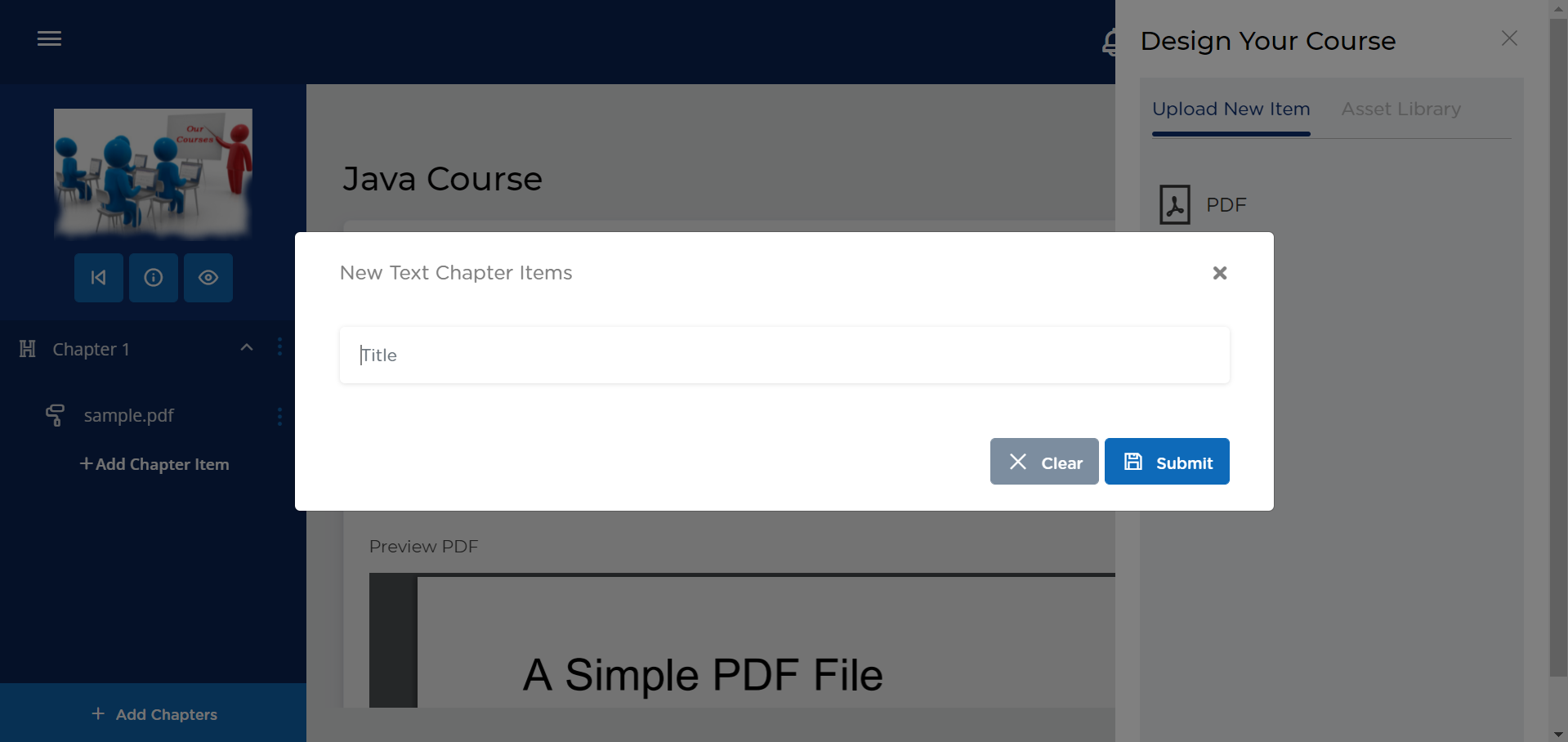This screenshot has height=742, width=1568.
Task: Open the hamburger navigation menu
Action: 49,38
